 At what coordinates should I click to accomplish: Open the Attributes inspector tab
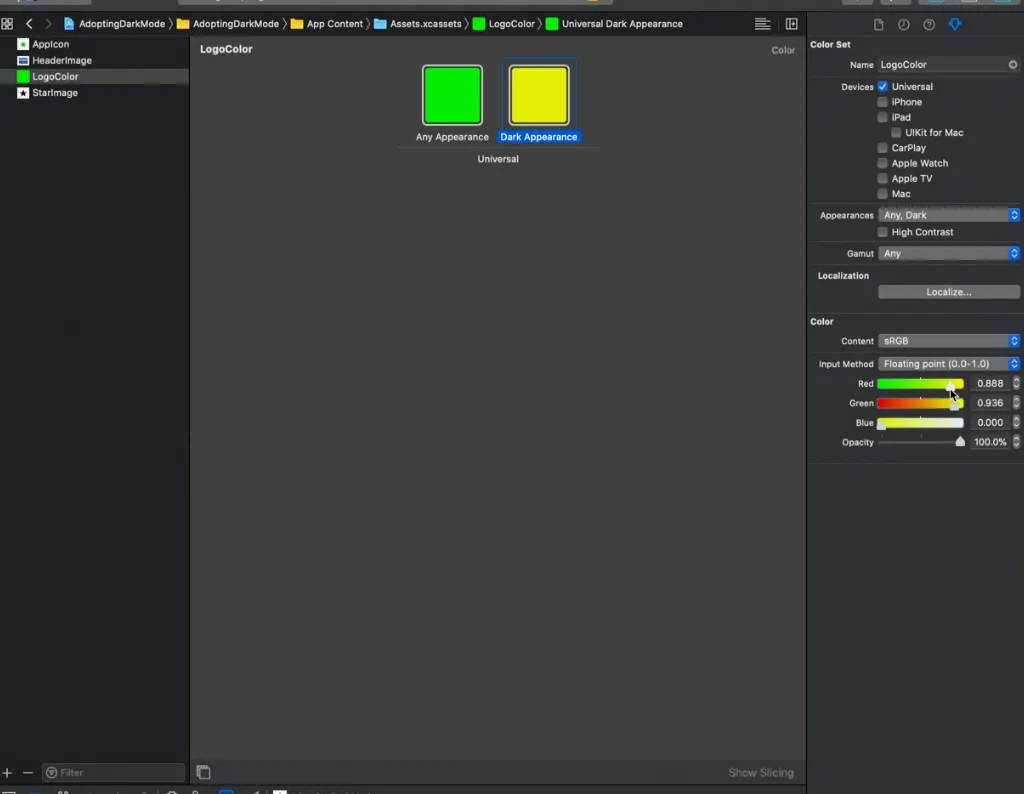pos(955,25)
